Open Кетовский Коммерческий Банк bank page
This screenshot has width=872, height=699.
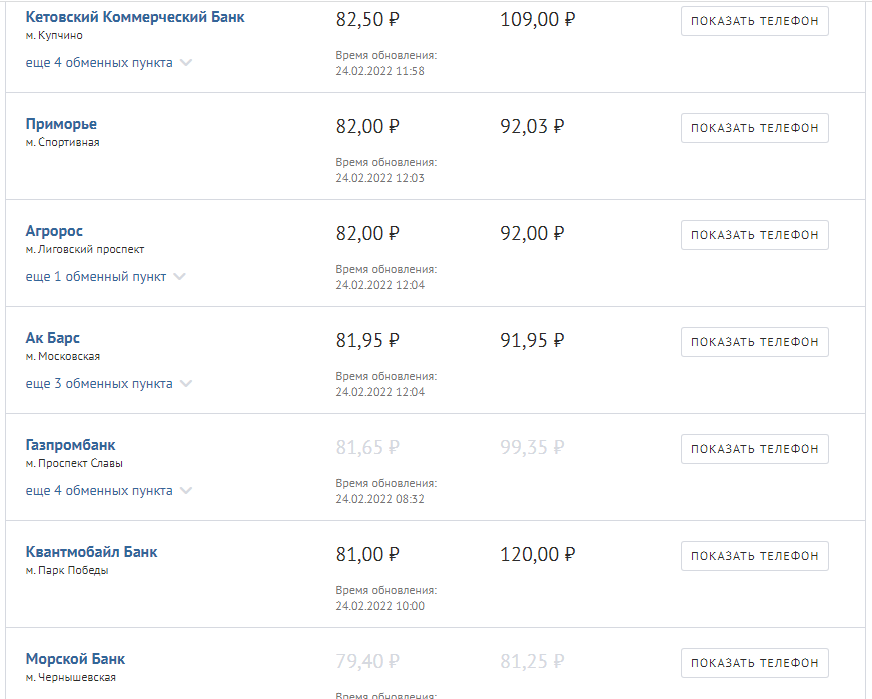coord(134,17)
